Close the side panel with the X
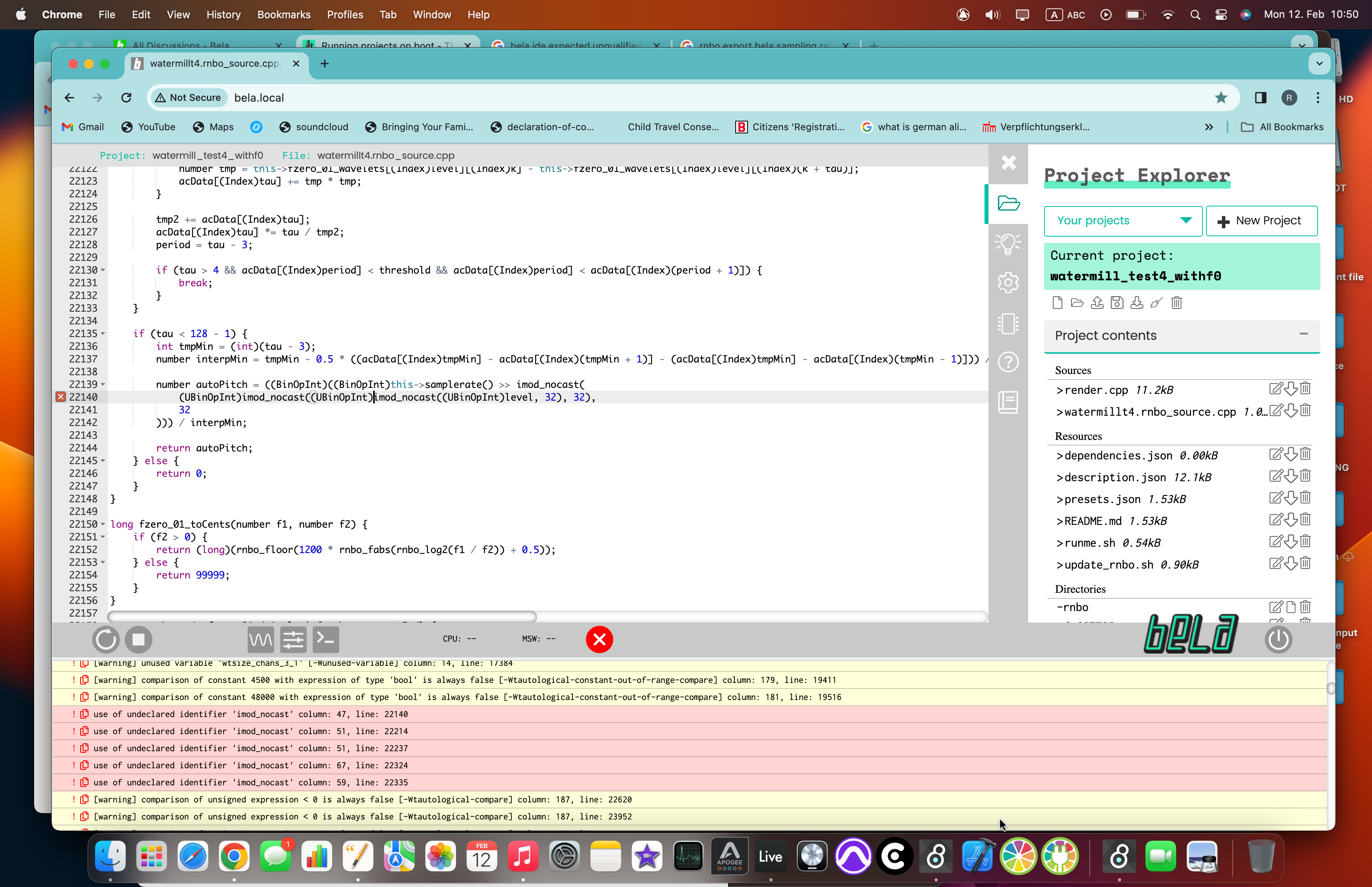This screenshot has height=887, width=1372. coord(1008,163)
